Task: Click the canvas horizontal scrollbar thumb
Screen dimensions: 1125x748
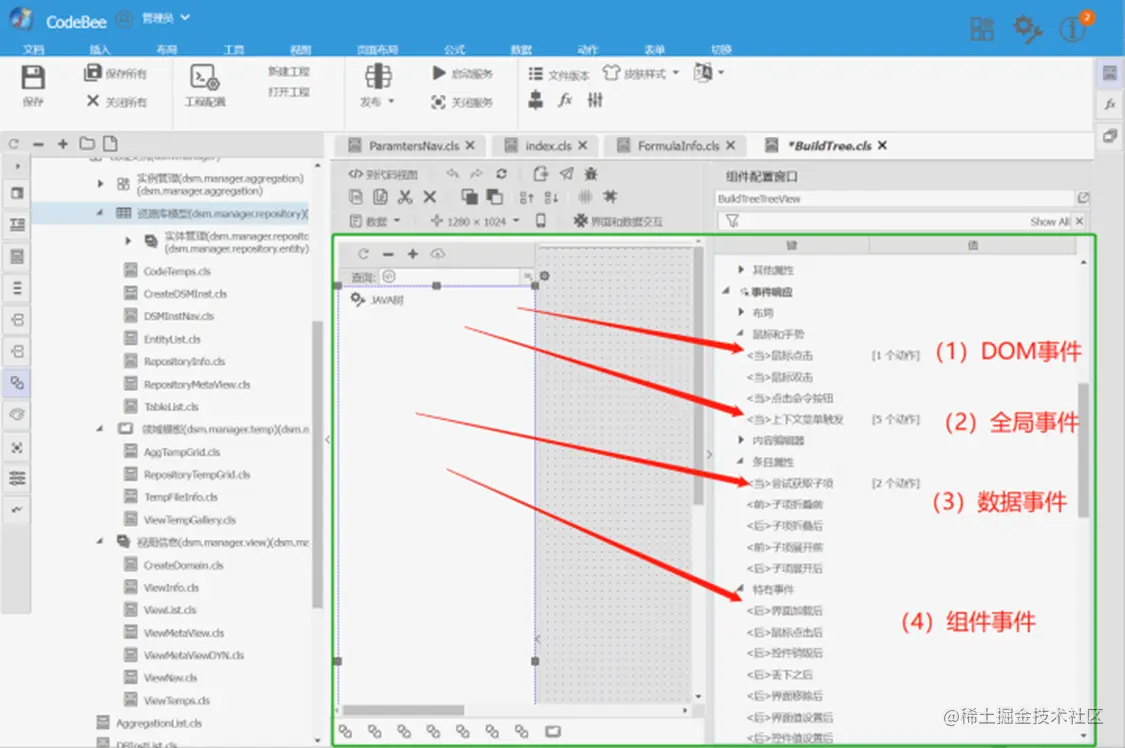Action: pos(403,710)
